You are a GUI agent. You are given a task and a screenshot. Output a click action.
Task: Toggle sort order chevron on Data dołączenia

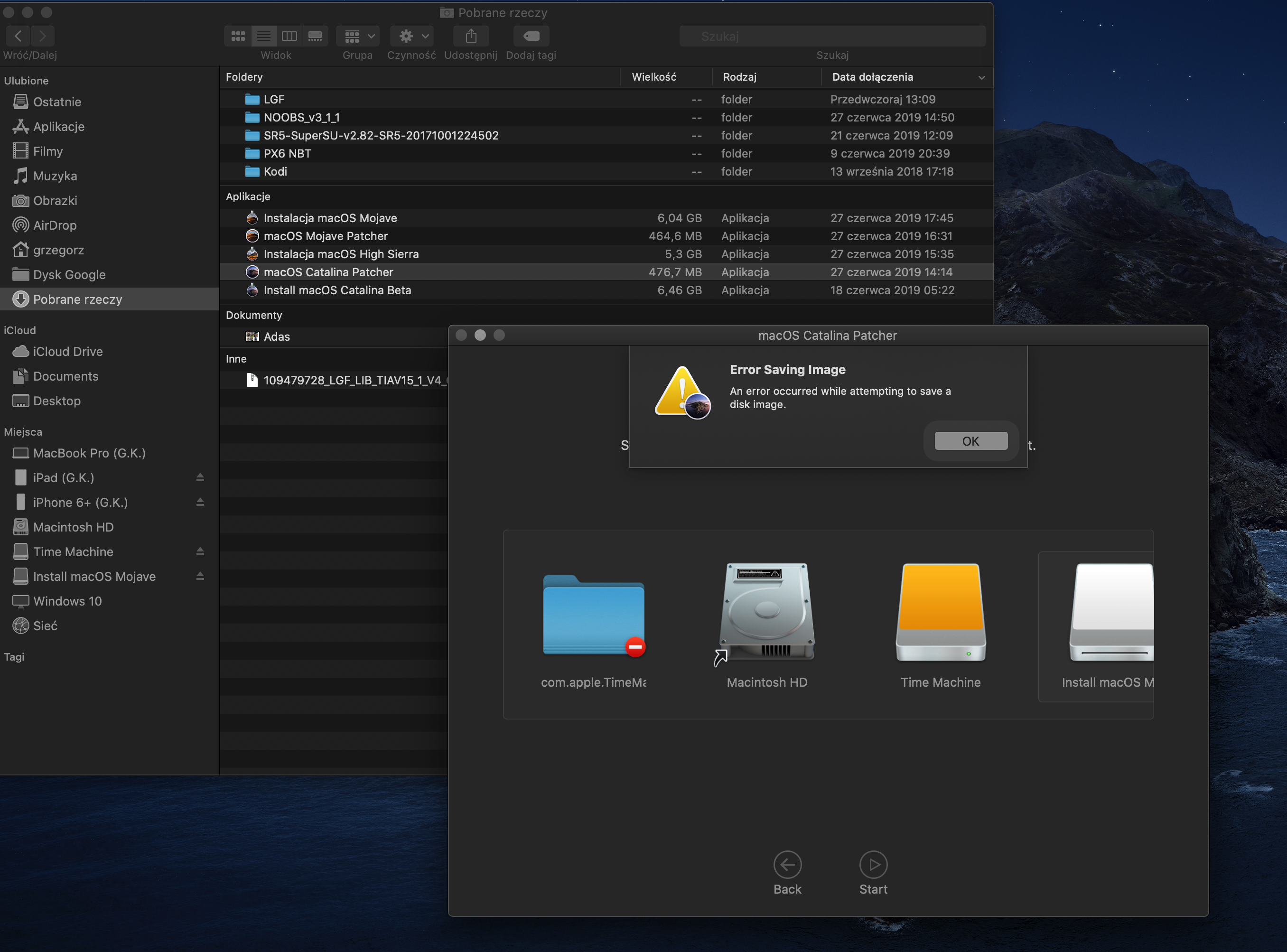[x=981, y=77]
